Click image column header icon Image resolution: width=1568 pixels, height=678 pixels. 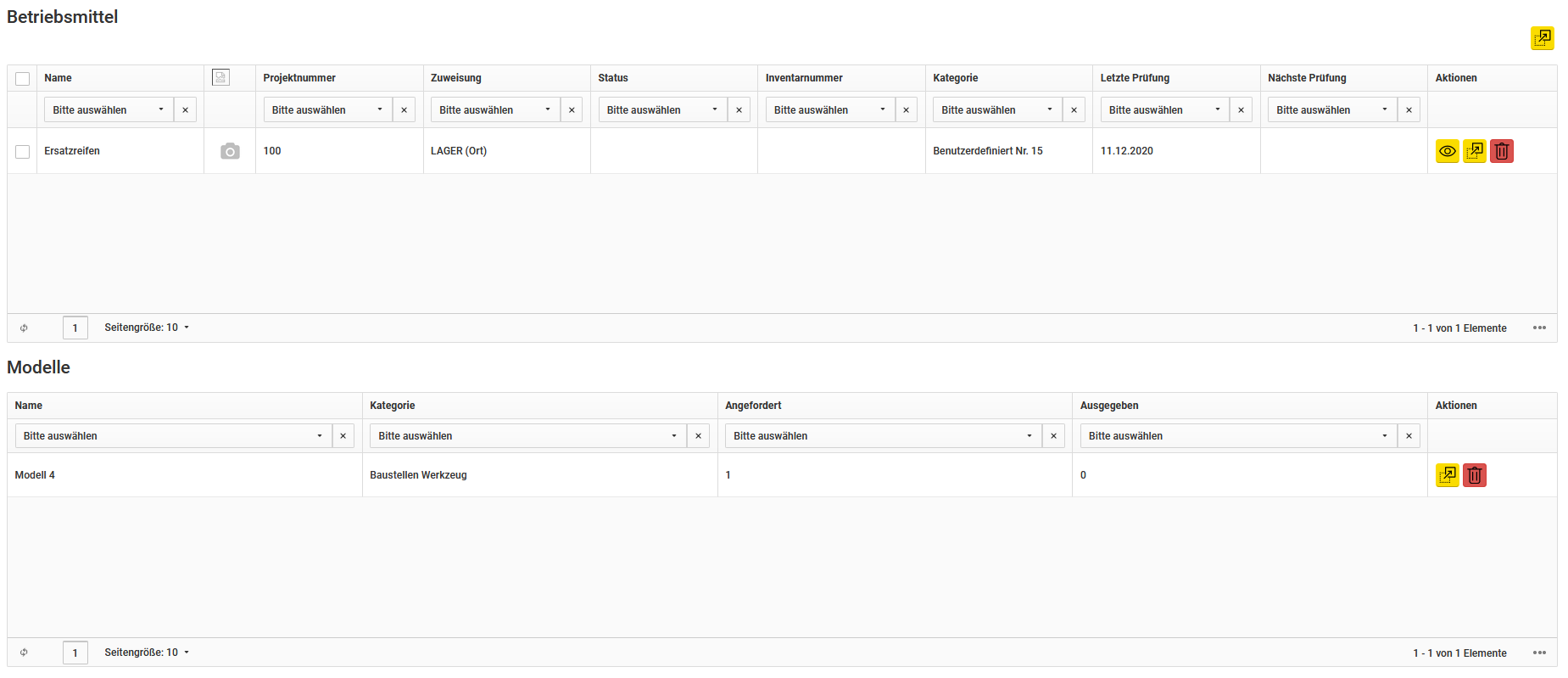220,77
